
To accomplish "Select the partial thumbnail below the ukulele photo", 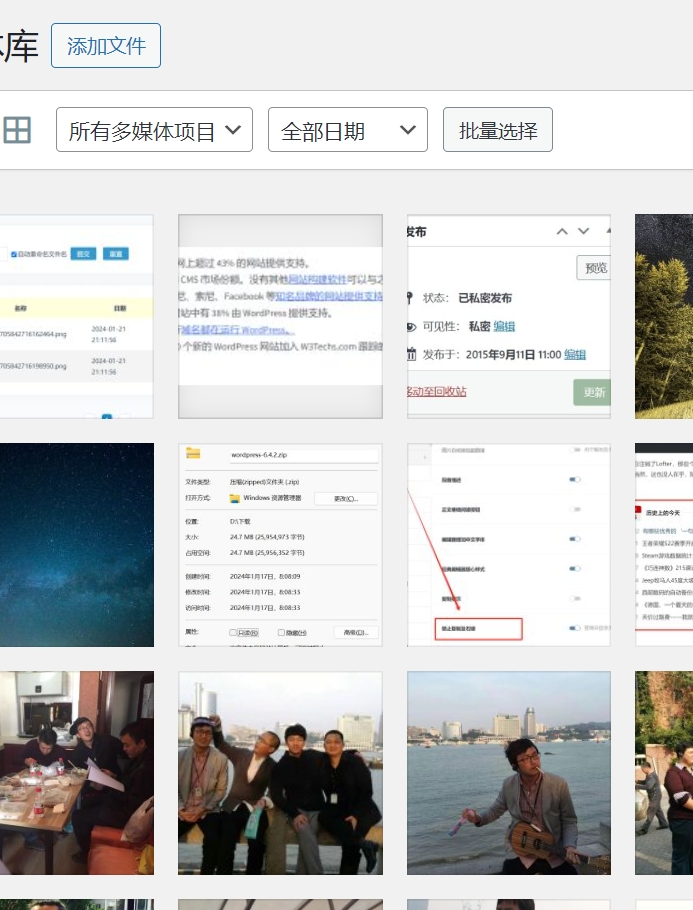I will [x=509, y=904].
